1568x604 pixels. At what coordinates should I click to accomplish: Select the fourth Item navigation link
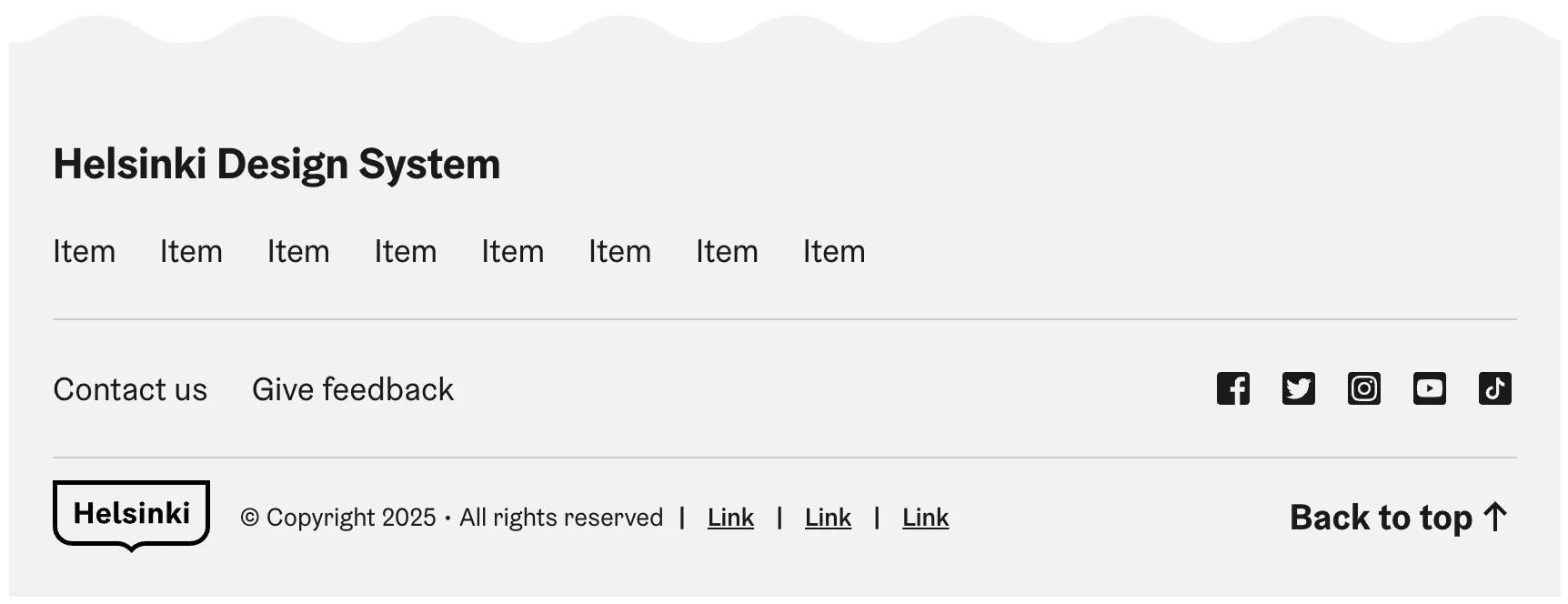(x=406, y=251)
